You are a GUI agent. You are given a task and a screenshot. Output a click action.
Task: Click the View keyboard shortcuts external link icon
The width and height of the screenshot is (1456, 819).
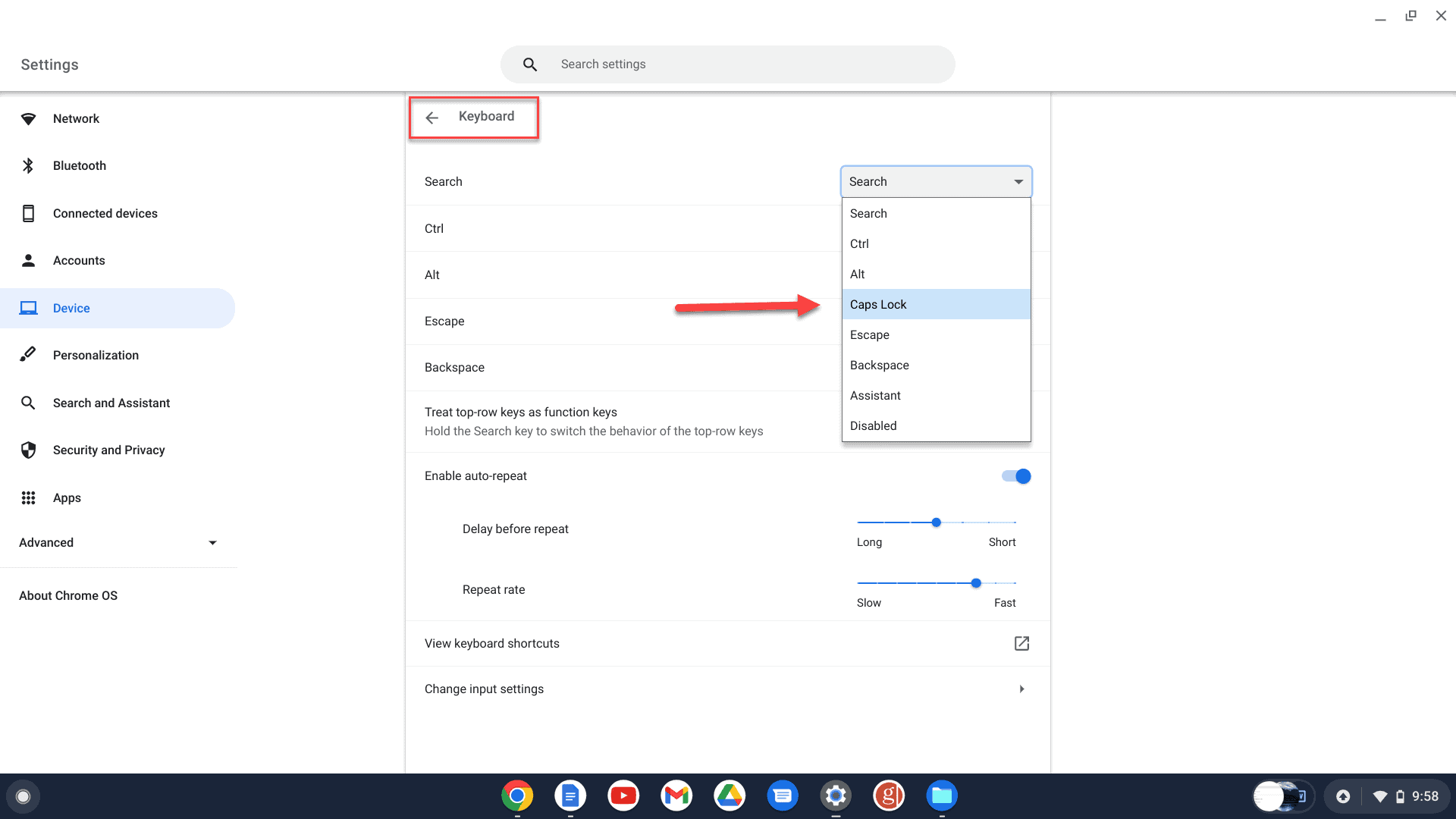click(1022, 643)
